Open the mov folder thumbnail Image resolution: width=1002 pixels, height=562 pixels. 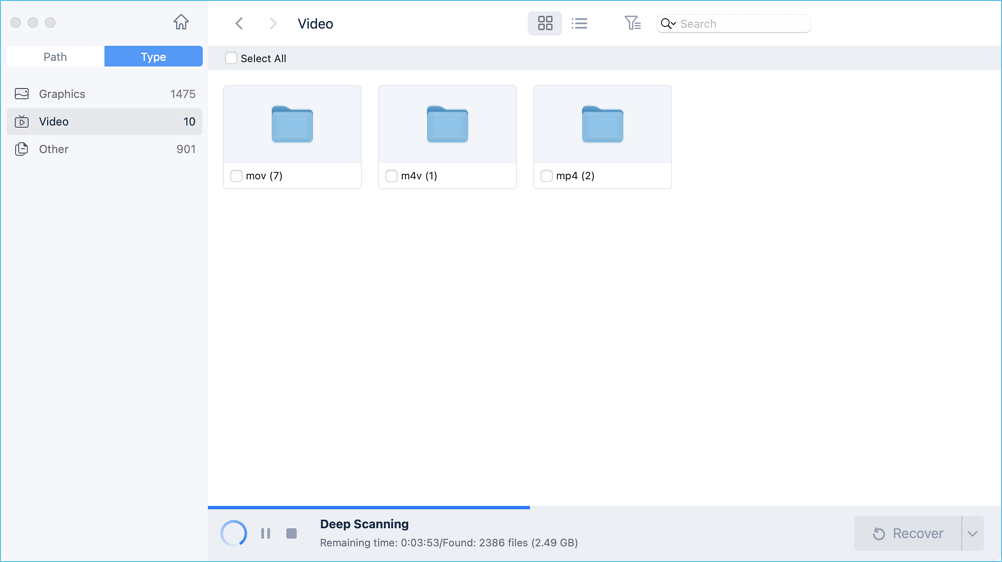click(x=292, y=124)
